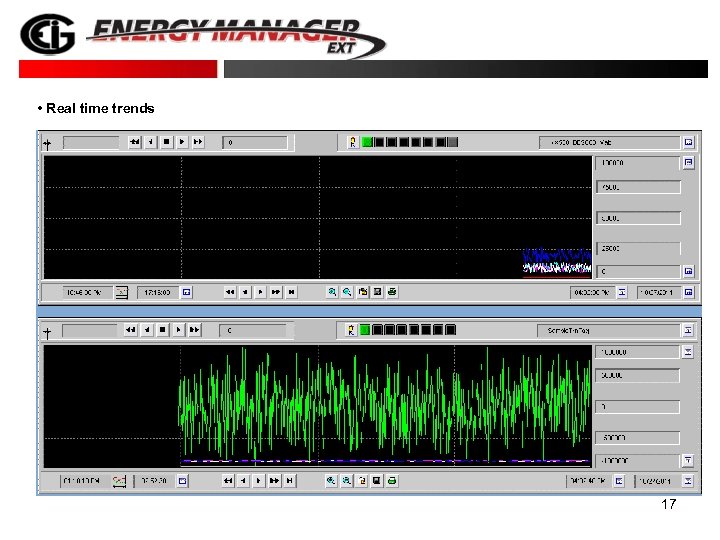
Task: Stop playback in the bottom trend's upper toolbar
Action: 163,330
